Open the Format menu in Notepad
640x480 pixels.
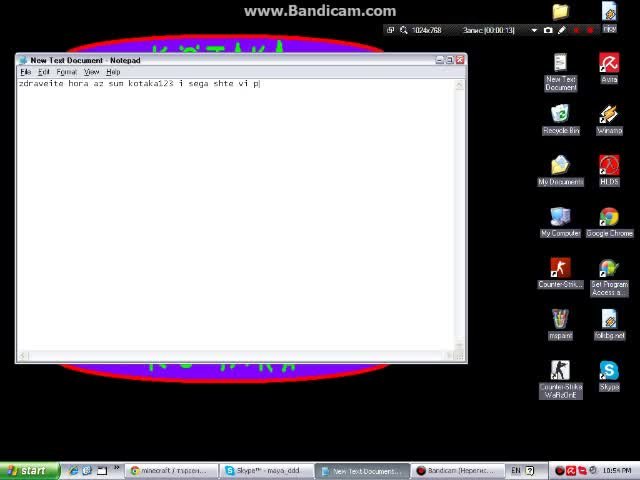coord(66,72)
